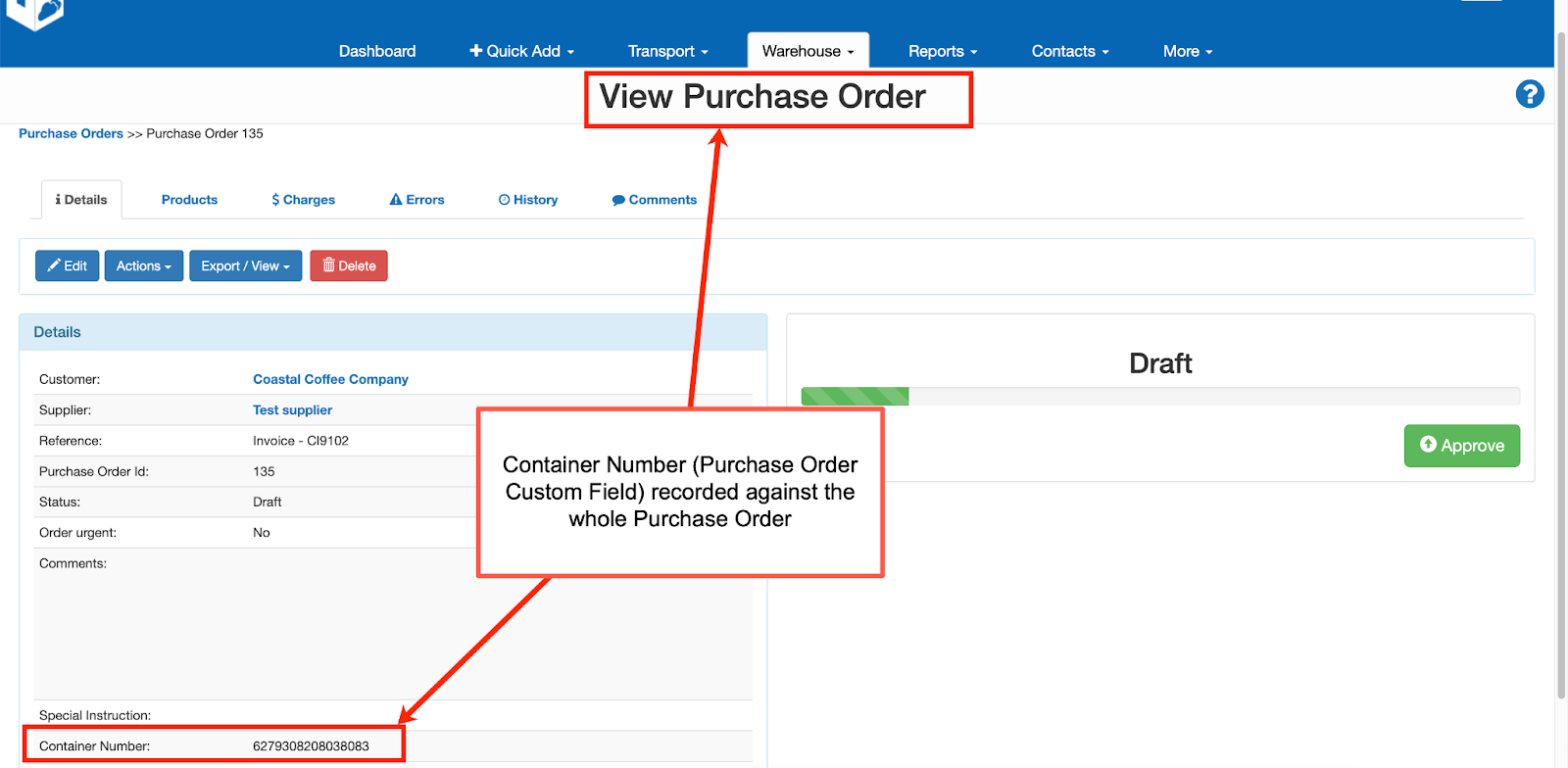Switch to the Errors tab

[416, 200]
